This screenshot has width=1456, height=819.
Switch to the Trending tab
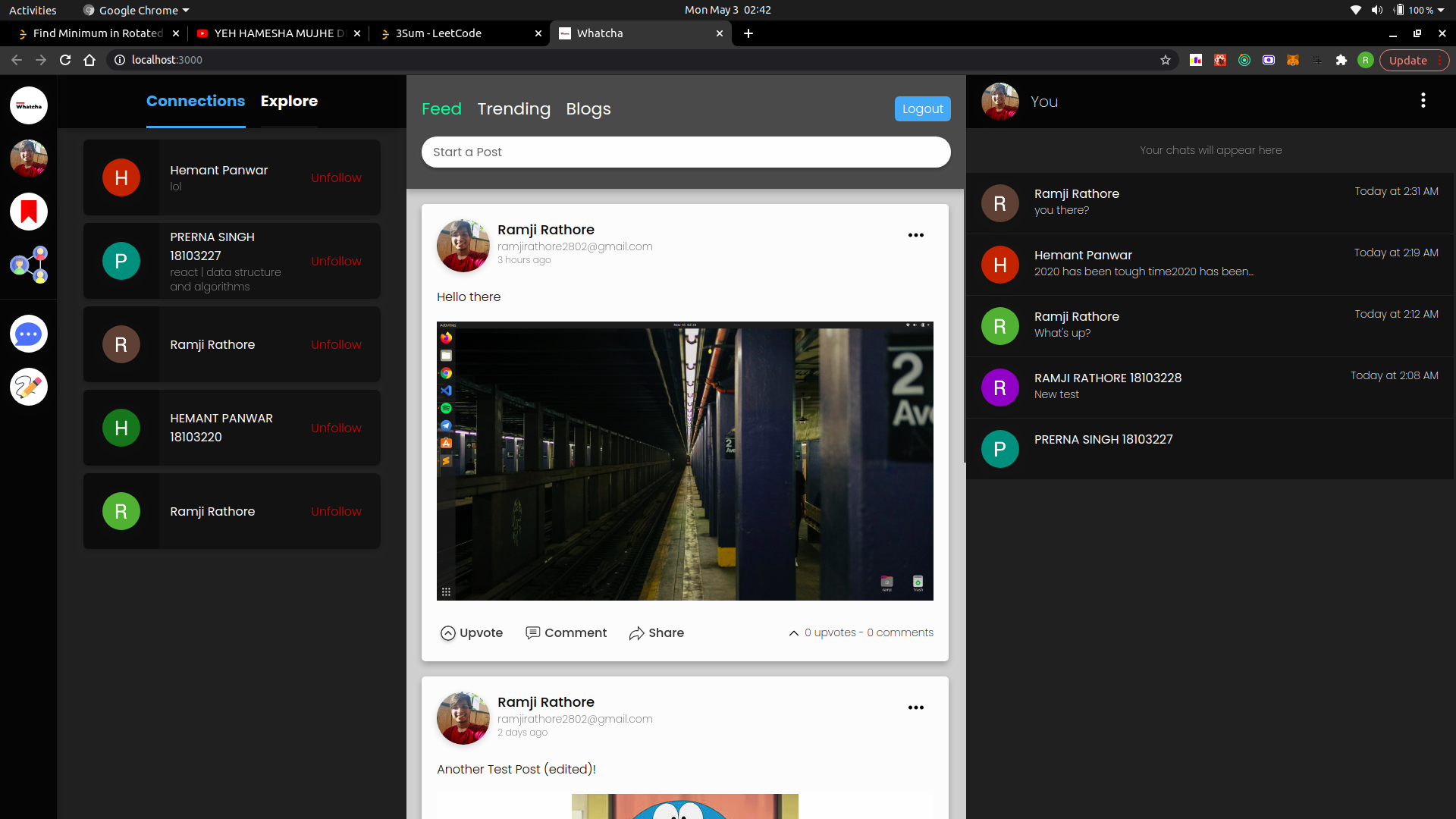click(513, 109)
